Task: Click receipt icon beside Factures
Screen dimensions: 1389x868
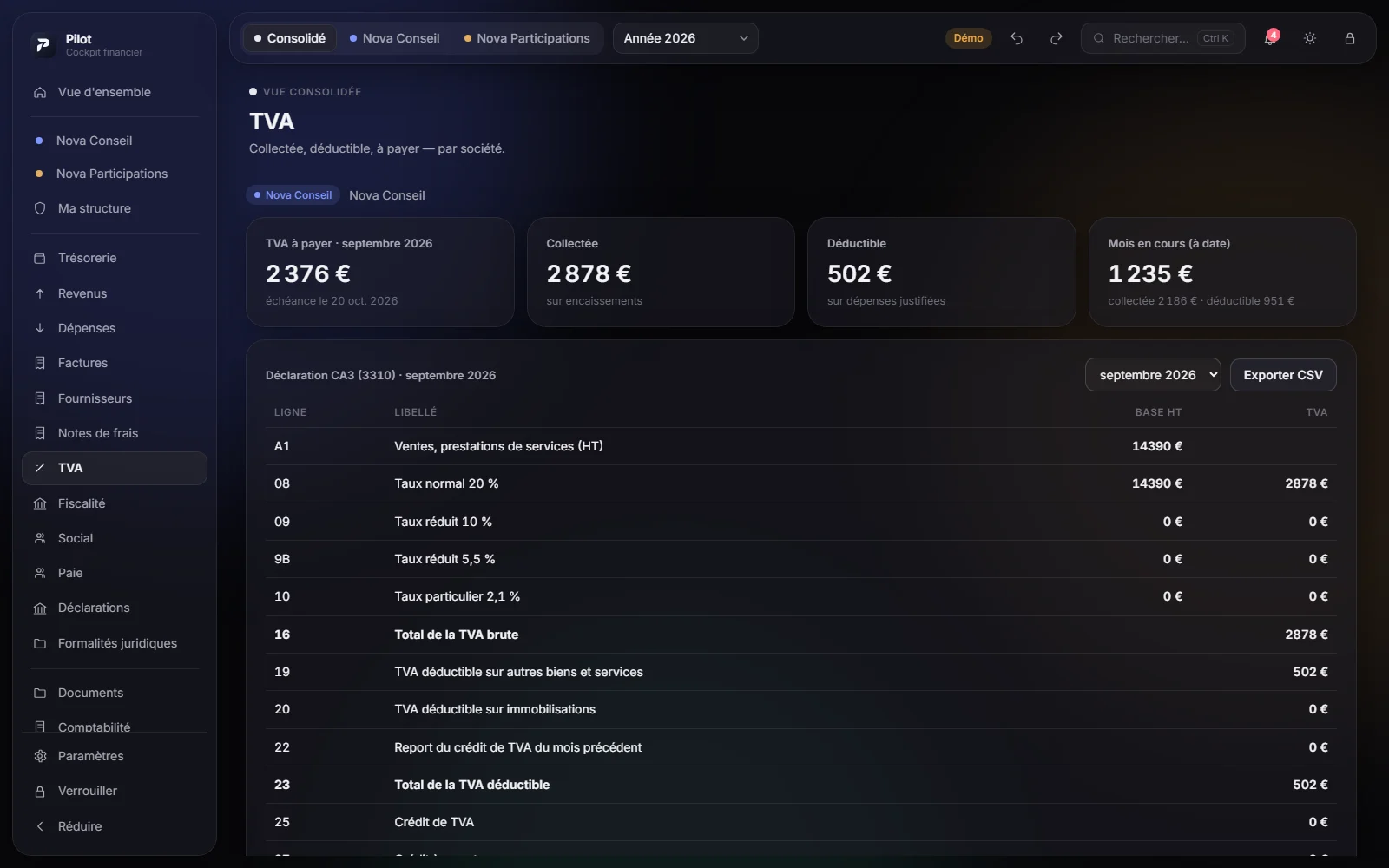Action: [x=40, y=363]
